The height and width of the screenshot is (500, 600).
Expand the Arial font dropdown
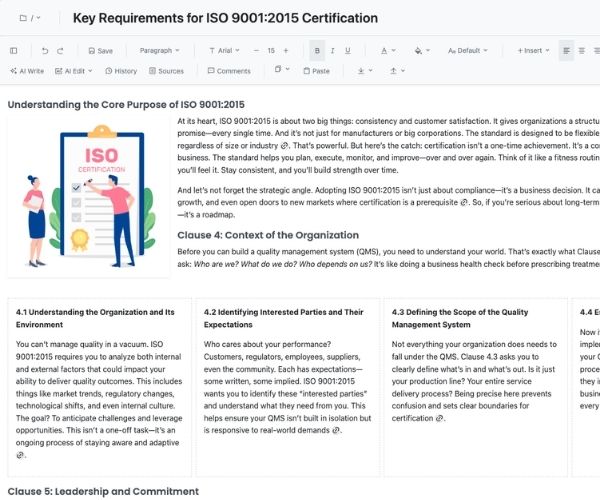(224, 50)
